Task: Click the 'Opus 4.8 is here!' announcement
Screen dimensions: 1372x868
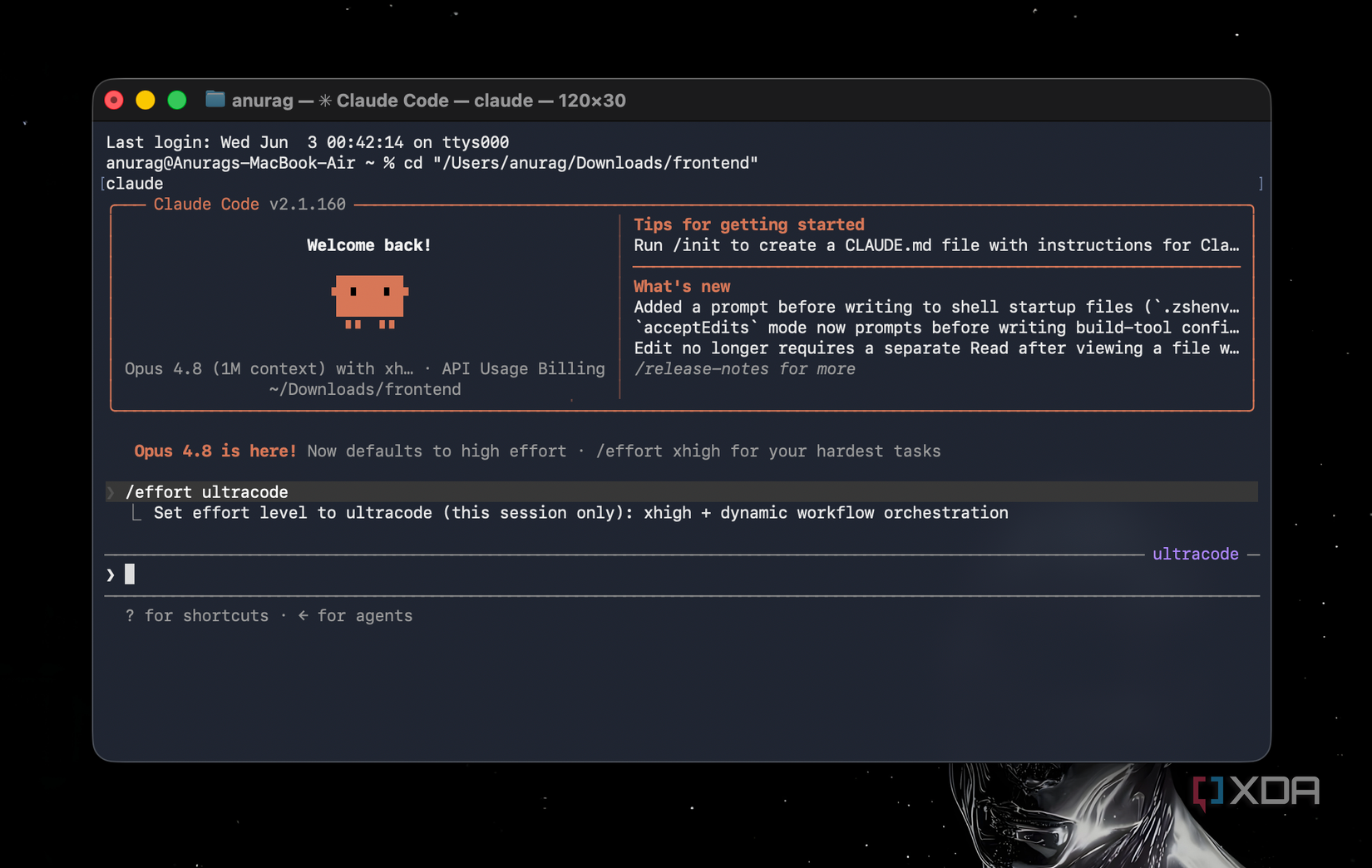Action: (215, 451)
